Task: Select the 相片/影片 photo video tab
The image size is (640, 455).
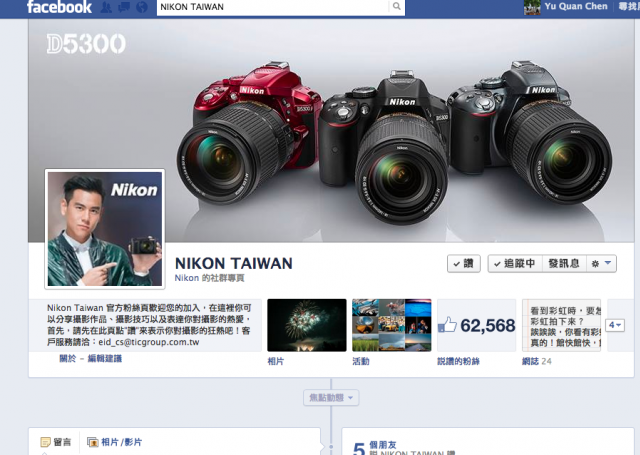Action: pos(115,442)
